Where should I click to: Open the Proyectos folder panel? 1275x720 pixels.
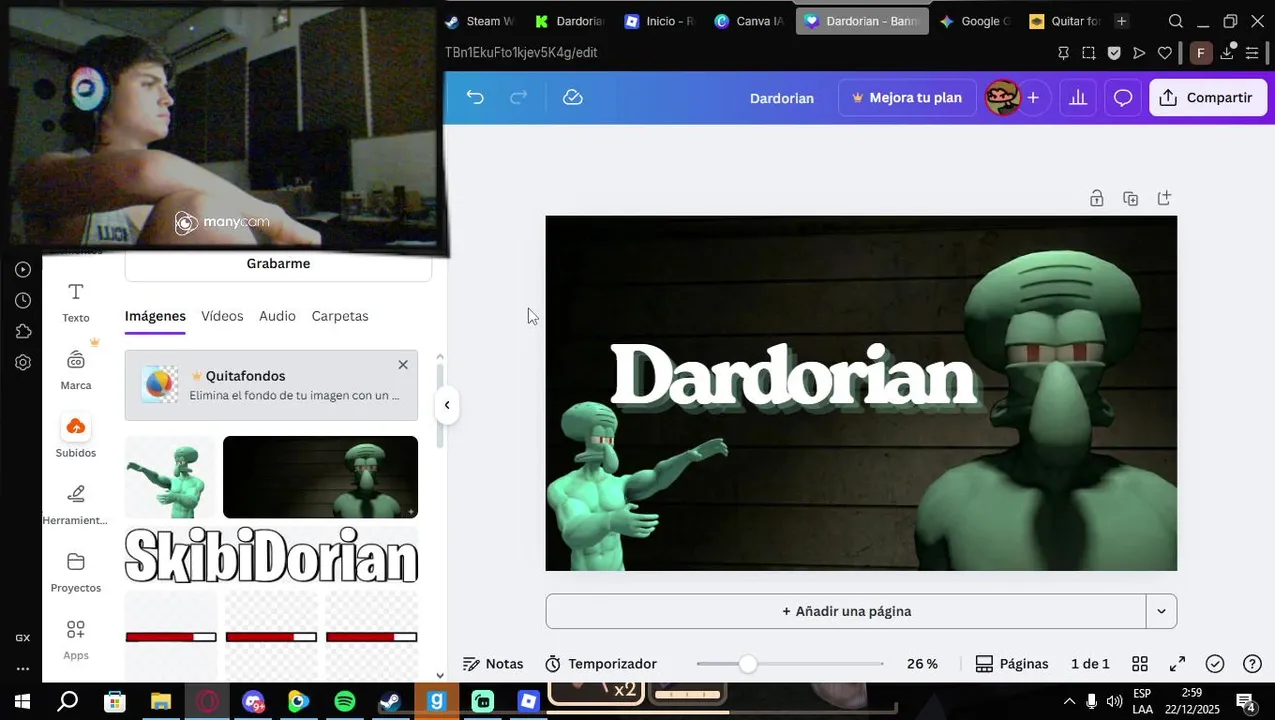click(x=76, y=572)
